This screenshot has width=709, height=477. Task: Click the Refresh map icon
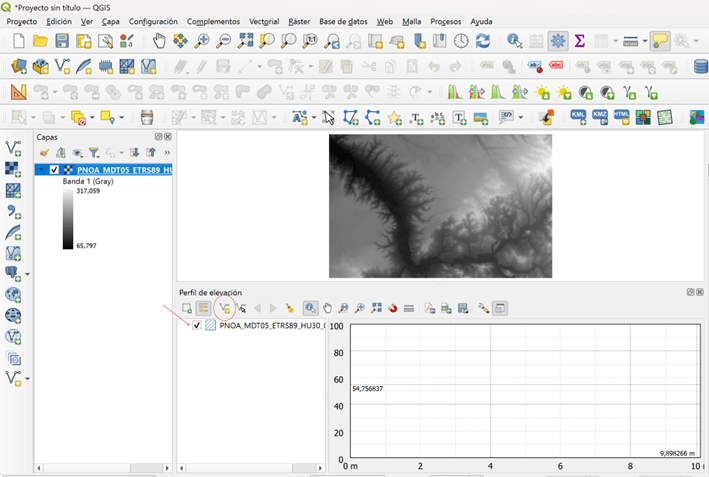(x=483, y=41)
